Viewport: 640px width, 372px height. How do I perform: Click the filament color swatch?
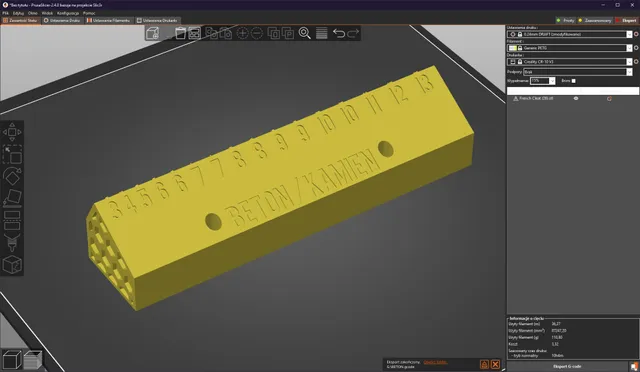[513, 48]
